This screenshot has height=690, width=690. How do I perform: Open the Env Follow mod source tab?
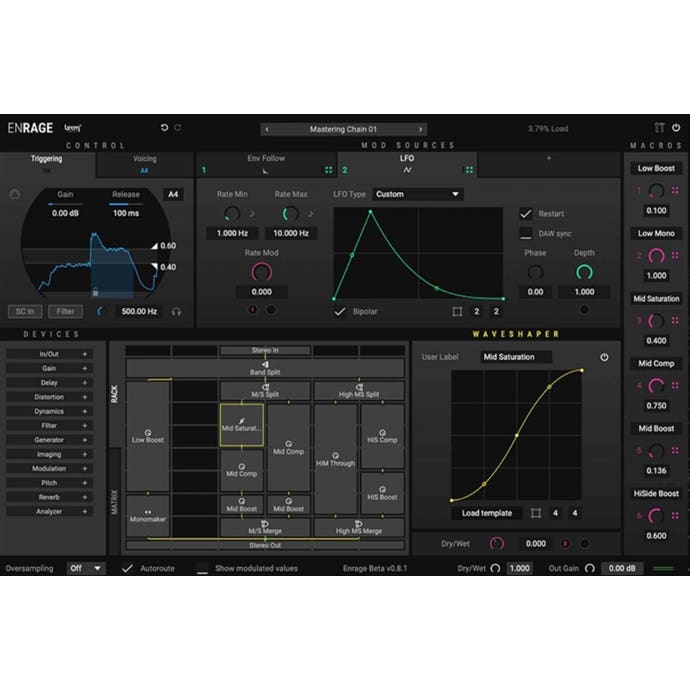(266, 164)
